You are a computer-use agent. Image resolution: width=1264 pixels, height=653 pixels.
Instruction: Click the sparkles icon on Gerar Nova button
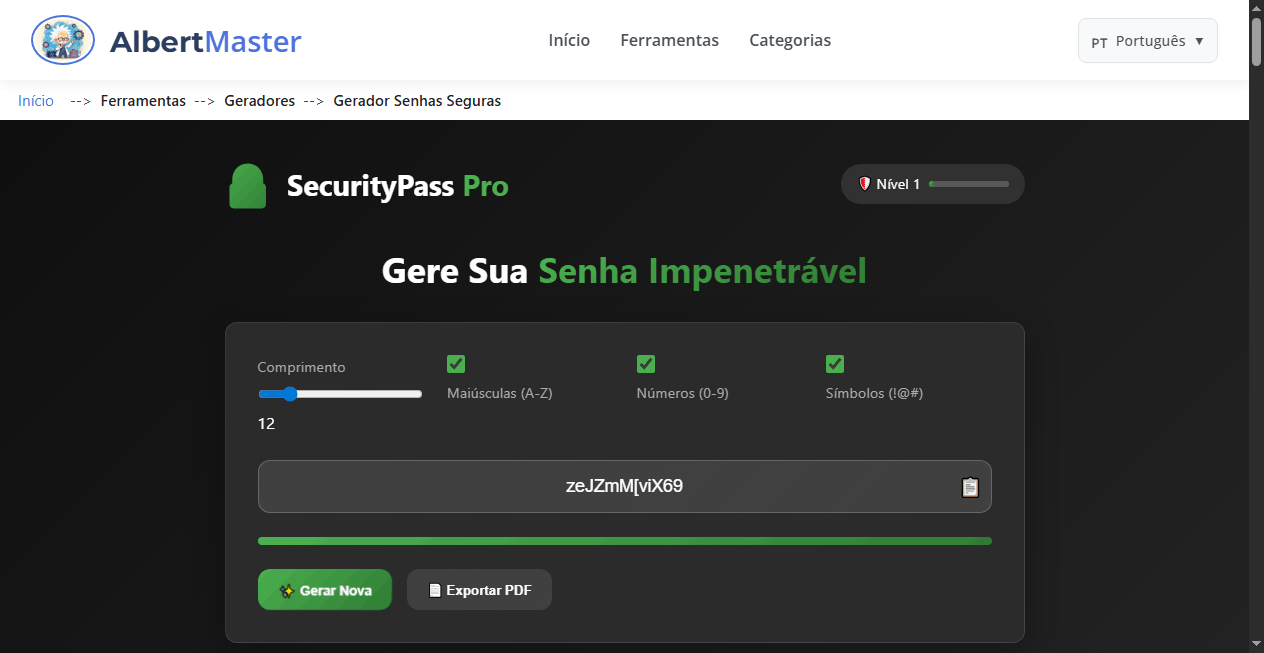click(x=288, y=589)
